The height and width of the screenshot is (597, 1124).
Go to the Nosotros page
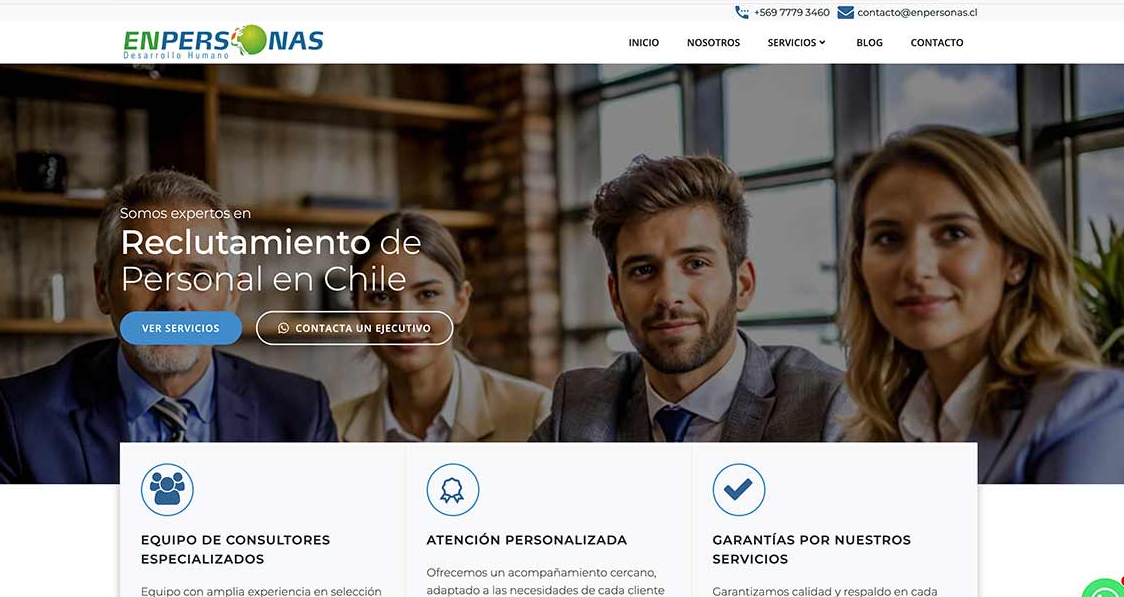(713, 42)
